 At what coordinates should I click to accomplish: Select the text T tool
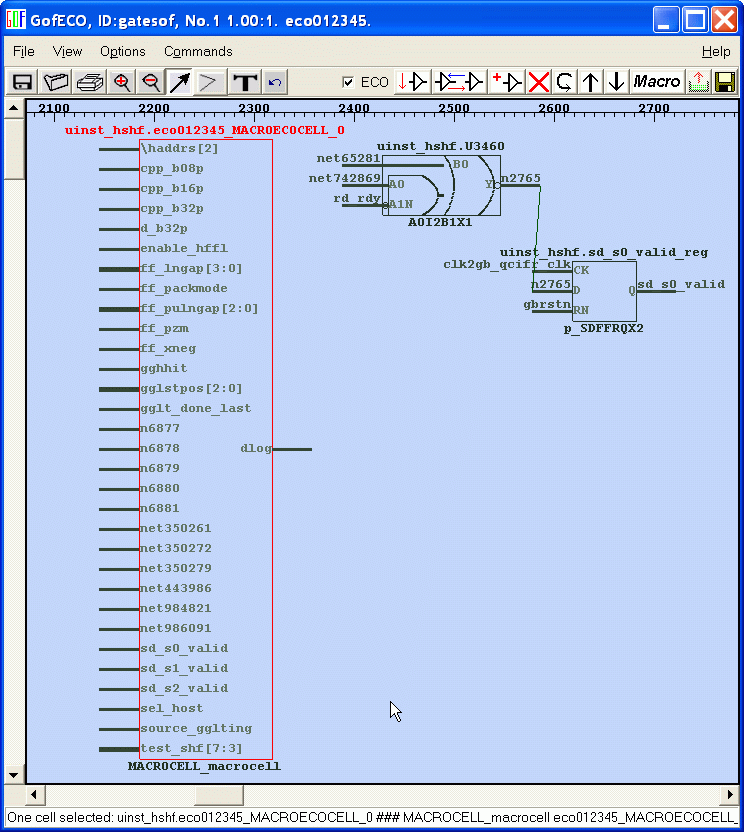(x=244, y=82)
